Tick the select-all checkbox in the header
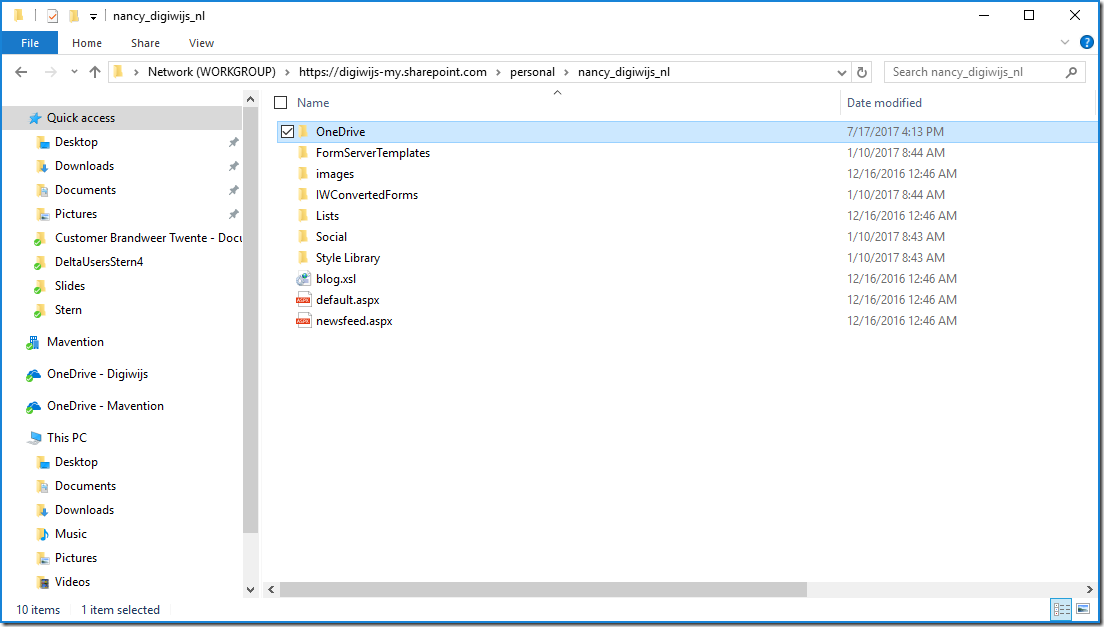1104x627 pixels. point(280,103)
